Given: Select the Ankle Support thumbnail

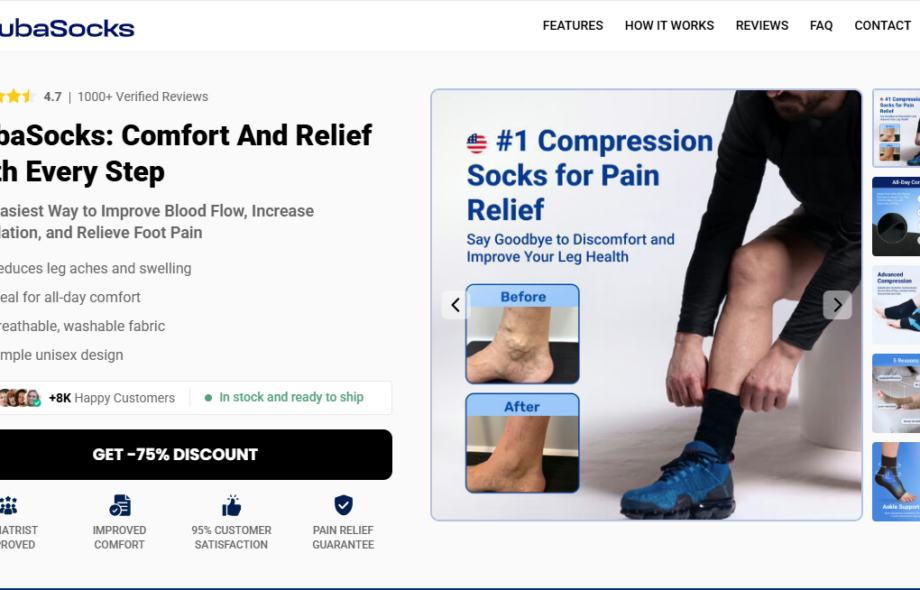Looking at the screenshot, I should coord(896,482).
